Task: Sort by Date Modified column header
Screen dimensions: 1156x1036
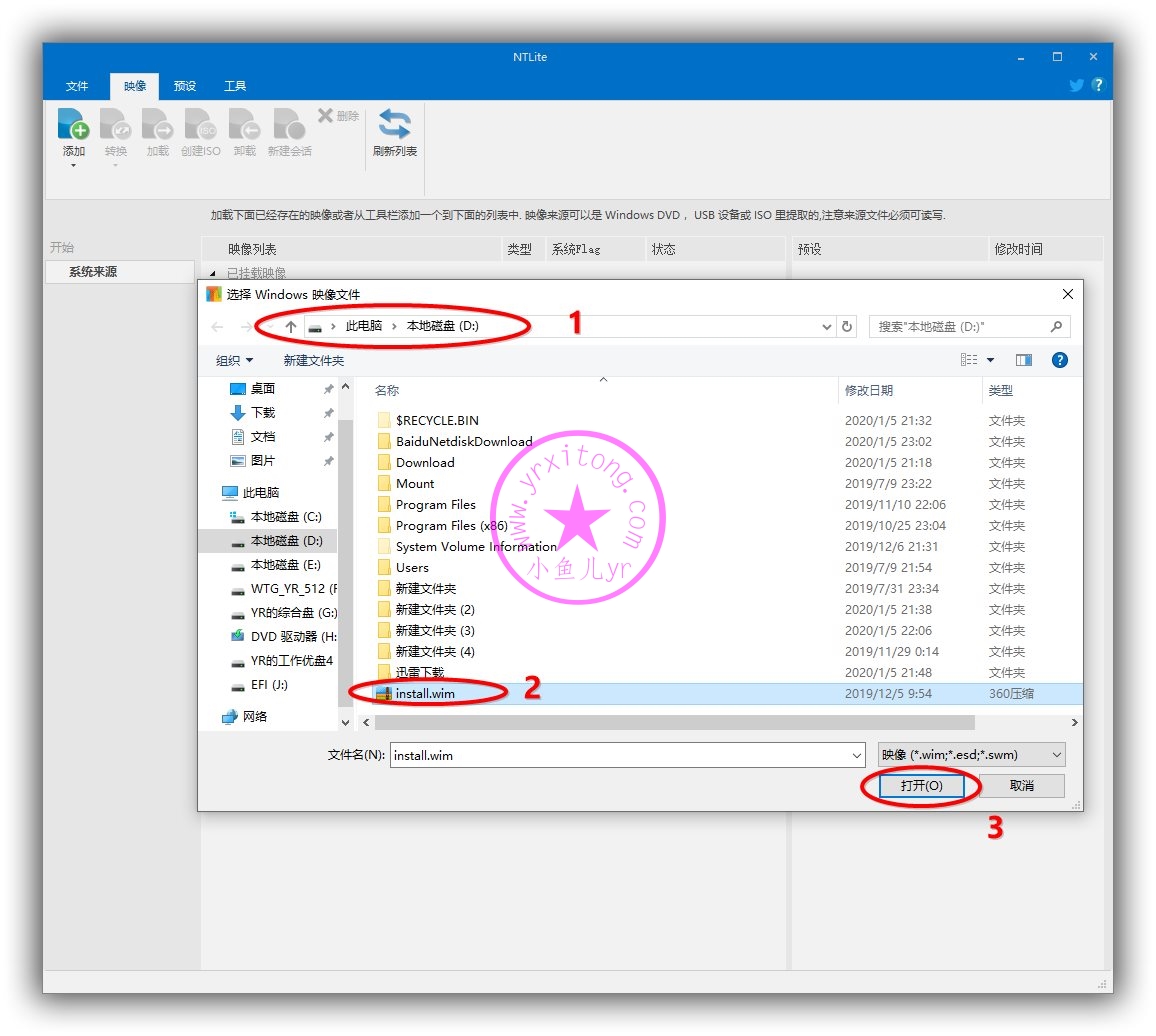Action: [x=868, y=391]
